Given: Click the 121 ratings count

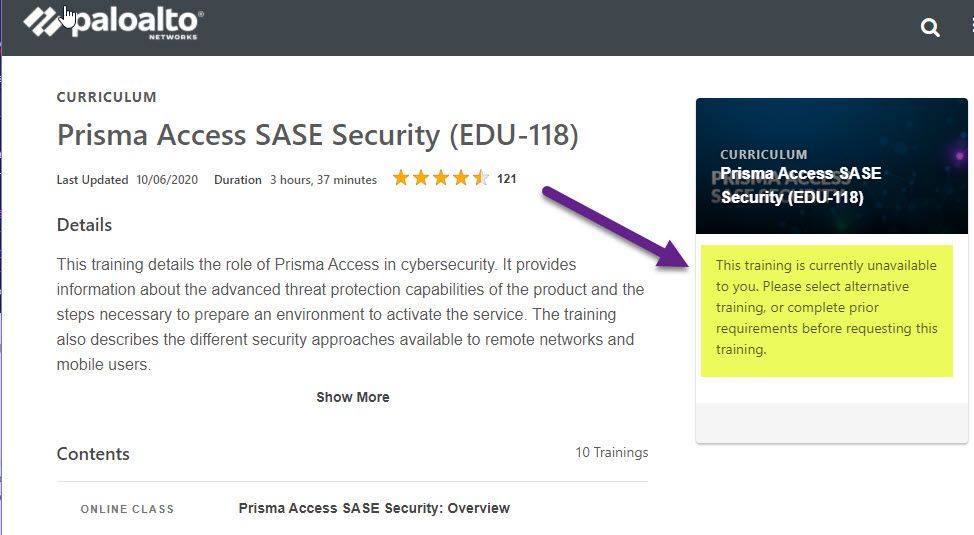Looking at the screenshot, I should (507, 180).
